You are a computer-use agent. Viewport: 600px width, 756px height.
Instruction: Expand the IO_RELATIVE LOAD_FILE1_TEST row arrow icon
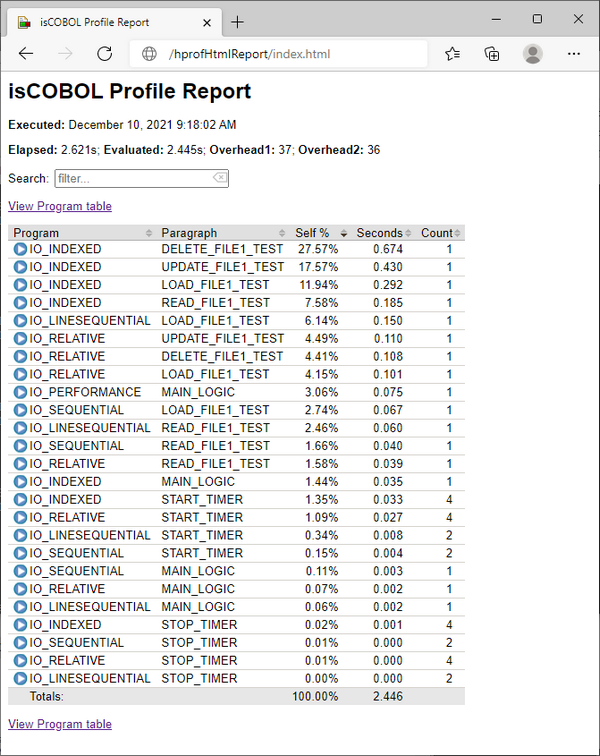point(20,374)
